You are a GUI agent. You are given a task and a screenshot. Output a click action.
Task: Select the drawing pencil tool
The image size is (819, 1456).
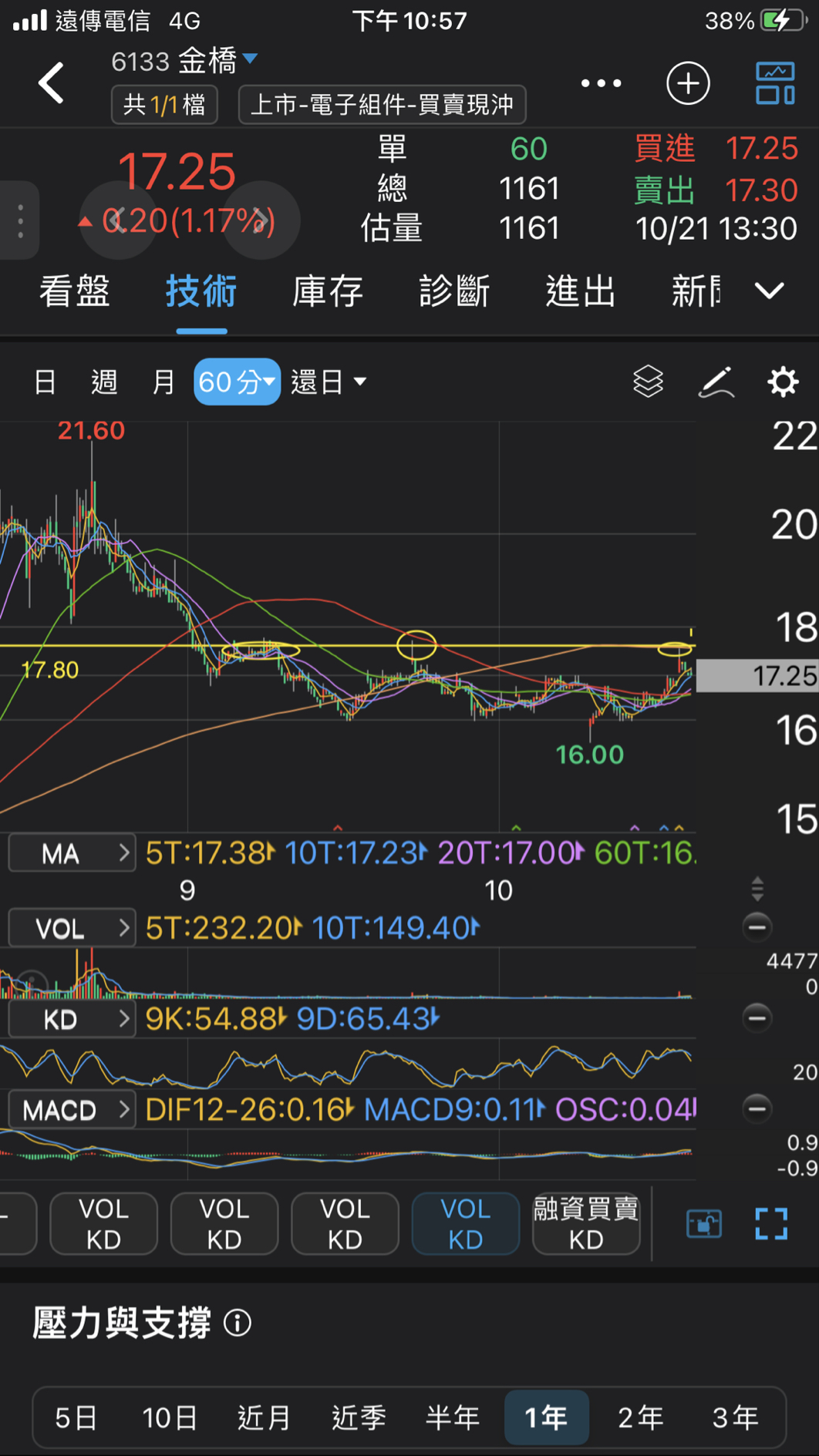pyautogui.click(x=716, y=382)
